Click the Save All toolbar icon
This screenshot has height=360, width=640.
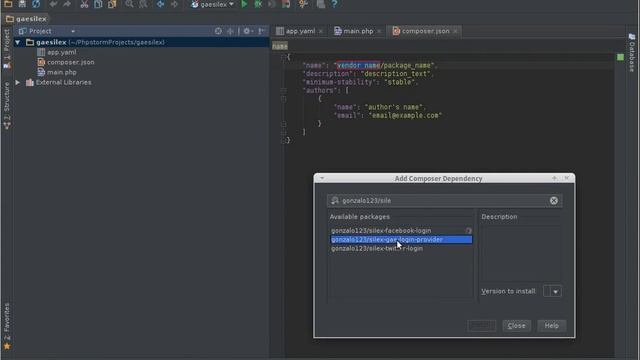[x=22, y=4]
